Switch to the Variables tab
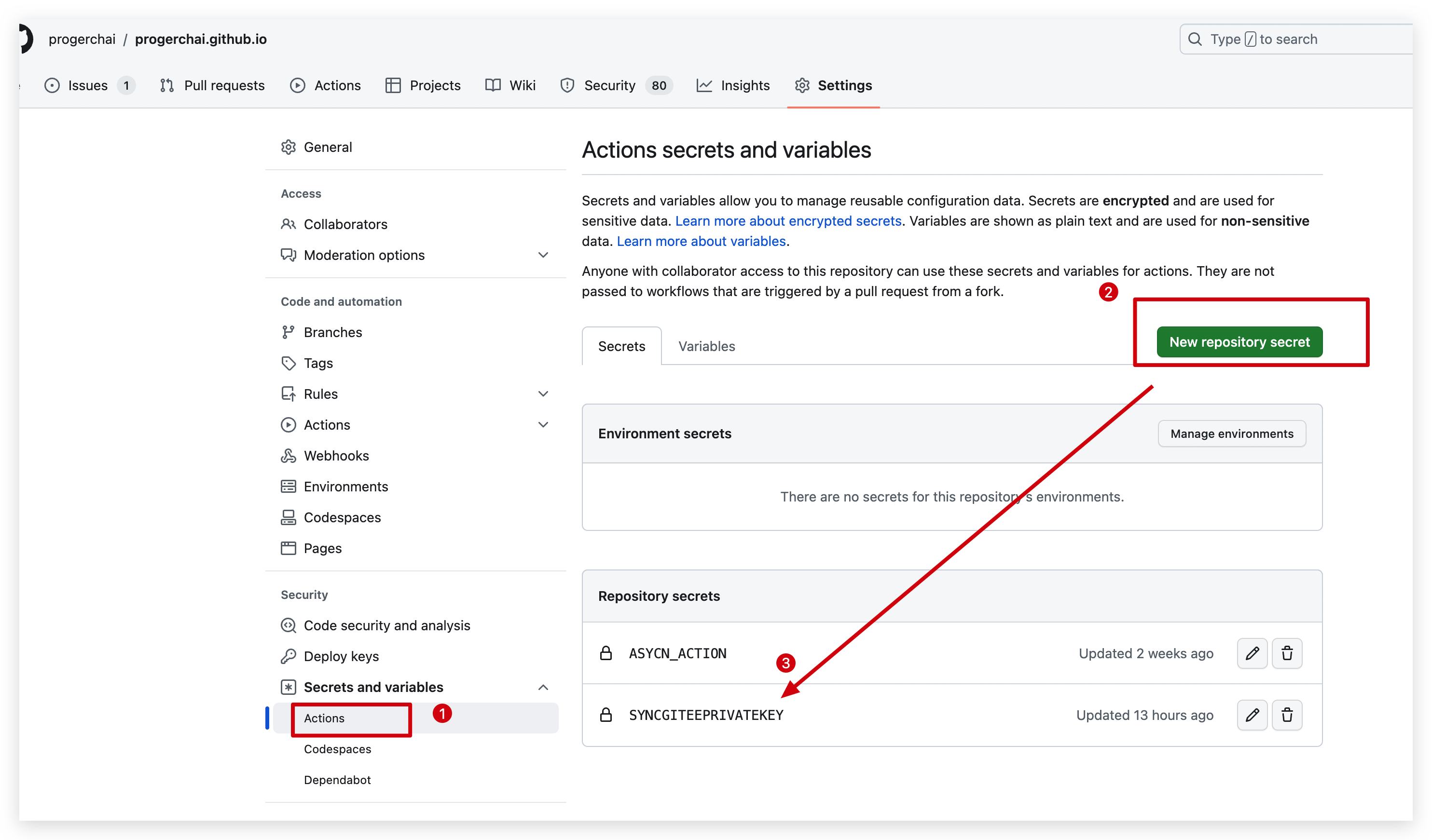 [706, 346]
